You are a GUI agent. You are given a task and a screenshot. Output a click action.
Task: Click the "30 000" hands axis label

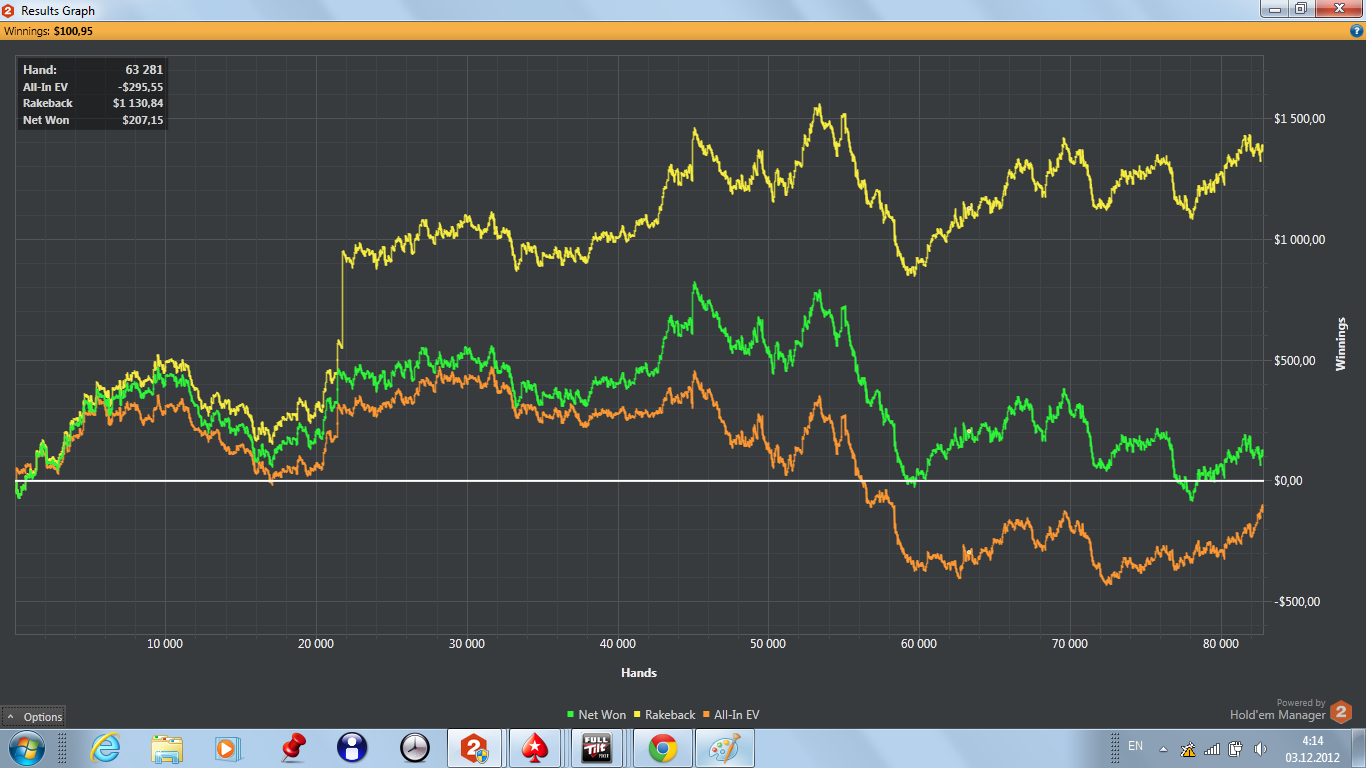coord(467,645)
